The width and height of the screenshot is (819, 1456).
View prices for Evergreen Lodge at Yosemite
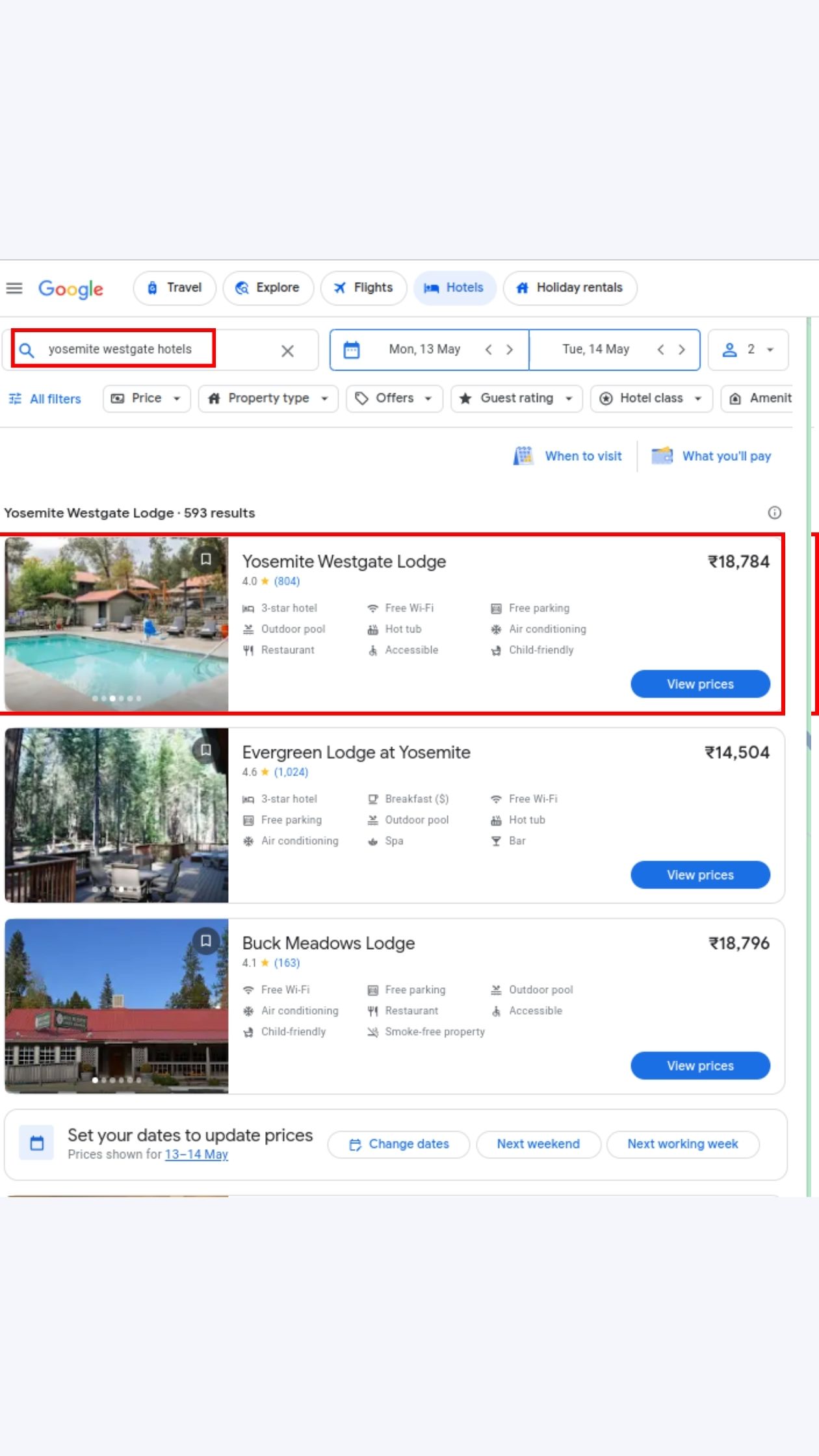tap(700, 875)
